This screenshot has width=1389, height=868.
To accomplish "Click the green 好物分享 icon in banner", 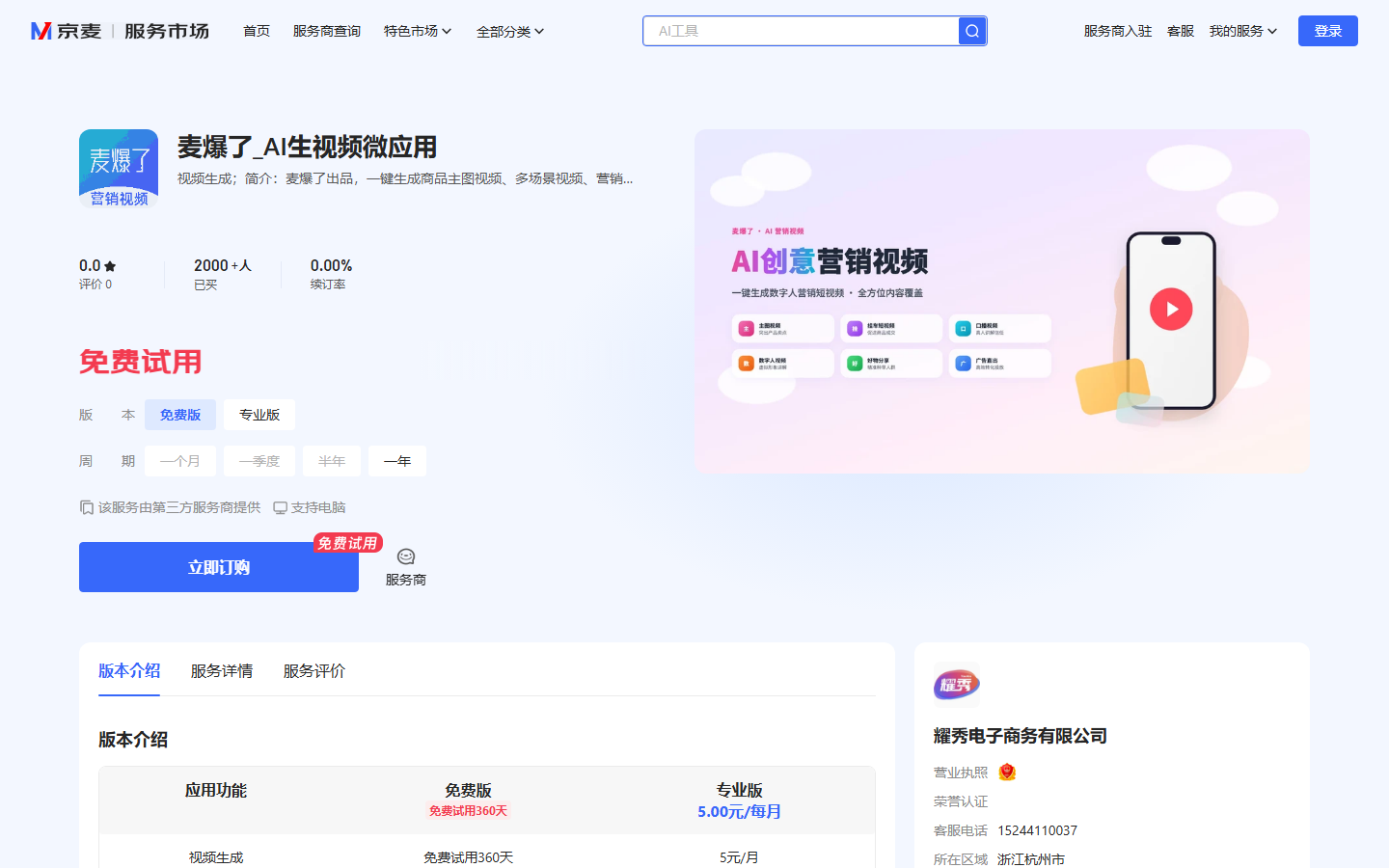I will point(855,364).
